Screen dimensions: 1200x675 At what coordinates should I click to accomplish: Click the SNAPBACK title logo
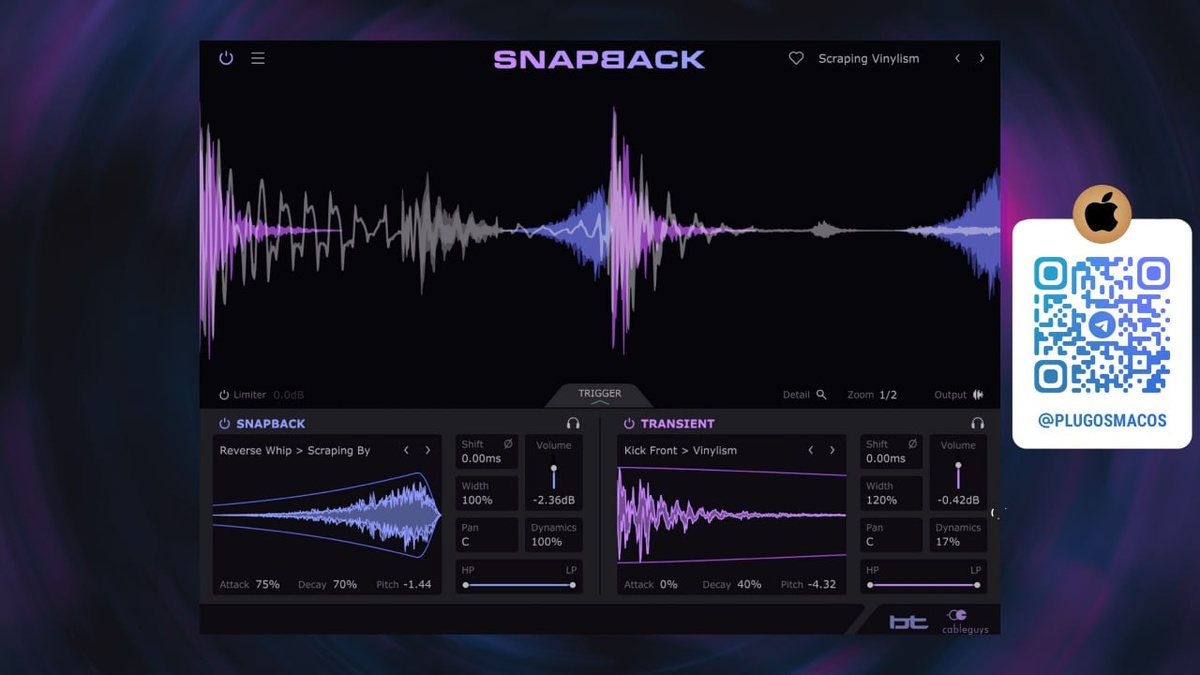tap(599, 60)
